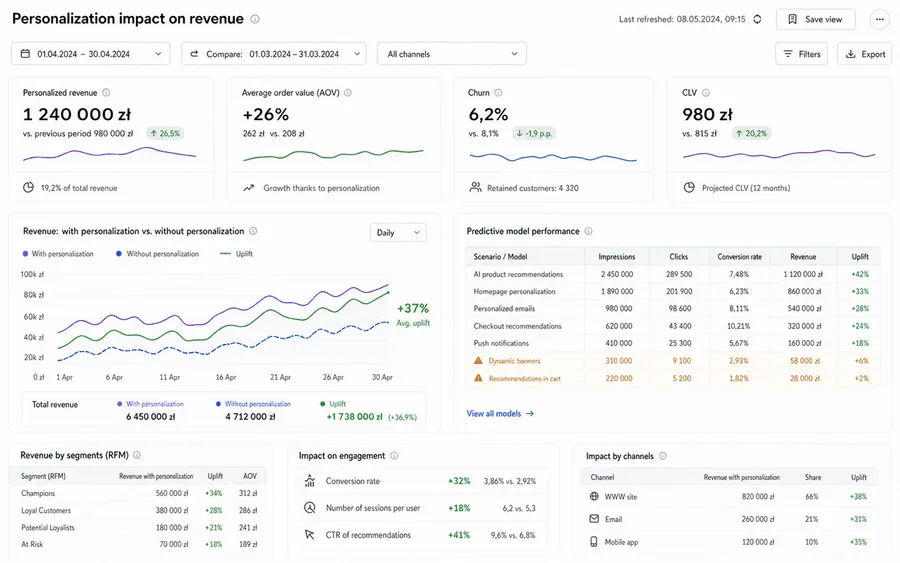This screenshot has width=900, height=563.
Task: Click the 1 240 000 zł personalized revenue value
Action: click(77, 115)
